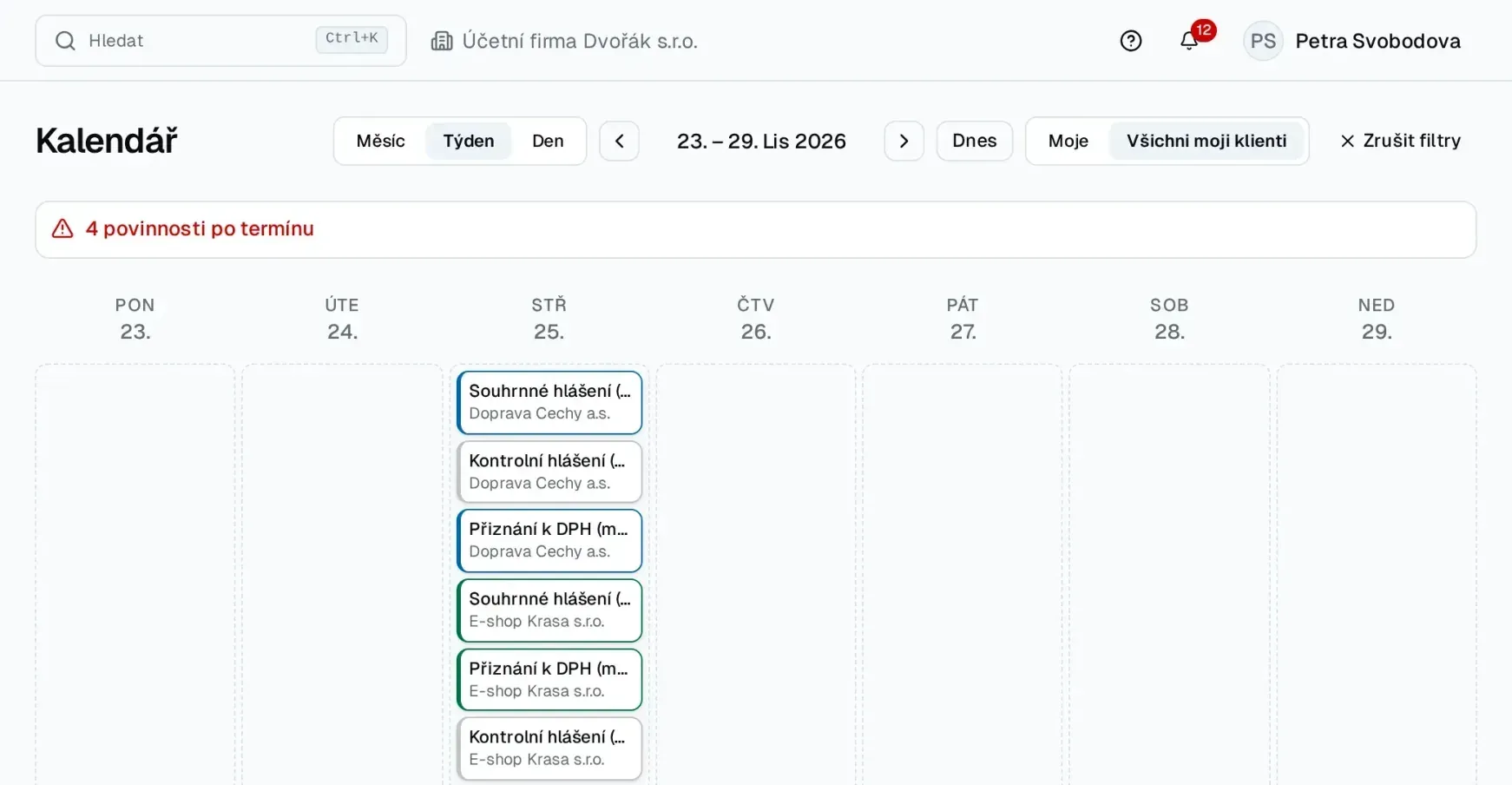Click the date range 23. – 29. Lis 2026
Screen dimensions: 1512x785
tap(761, 141)
